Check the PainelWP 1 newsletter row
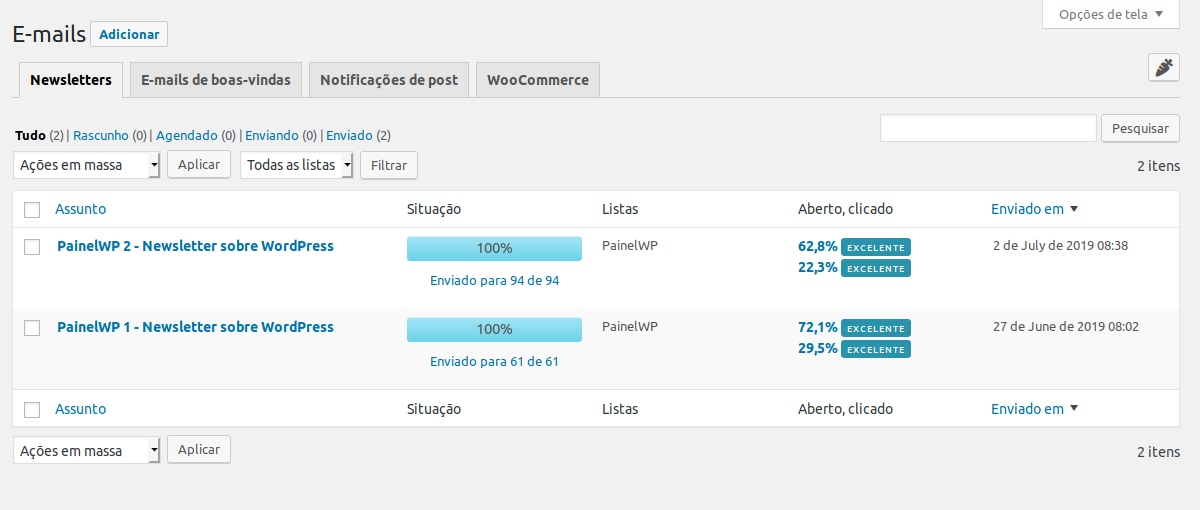 32,327
